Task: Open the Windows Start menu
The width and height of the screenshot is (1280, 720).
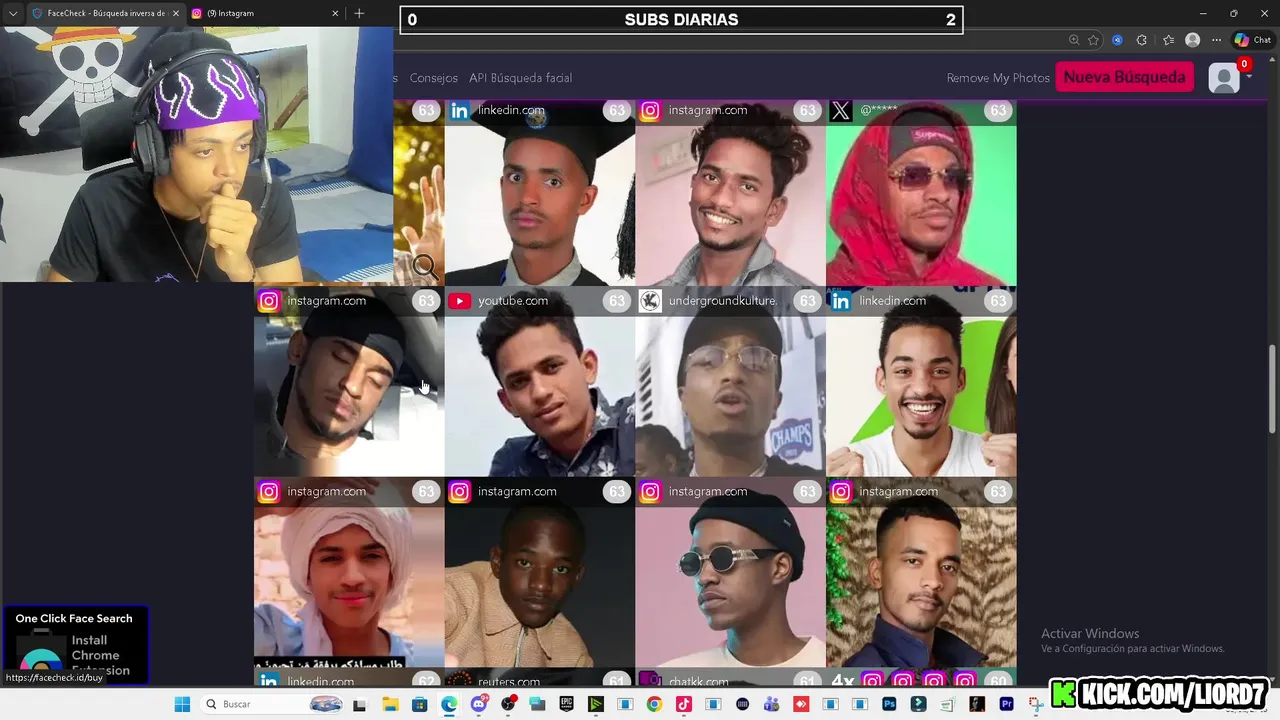Action: pyautogui.click(x=182, y=704)
